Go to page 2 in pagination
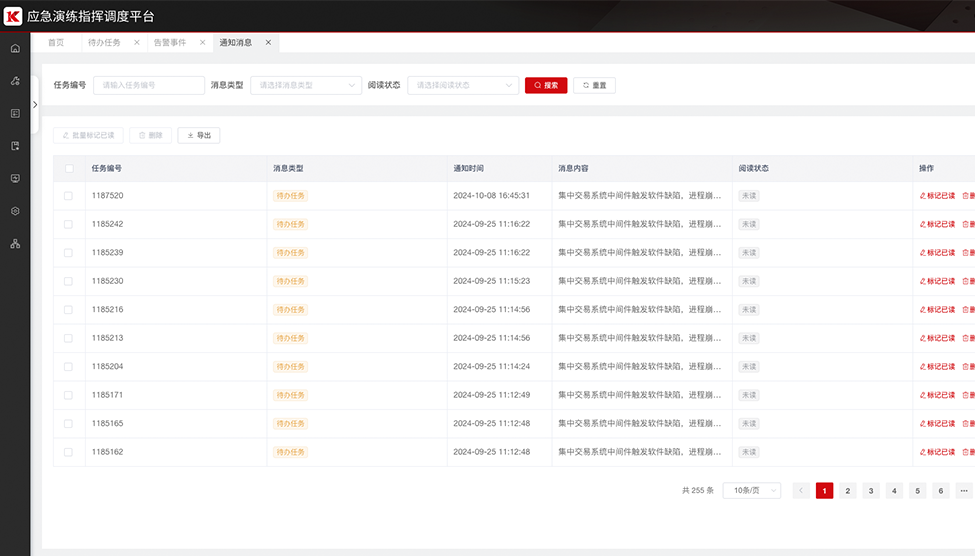This screenshot has width=975, height=556. click(848, 491)
